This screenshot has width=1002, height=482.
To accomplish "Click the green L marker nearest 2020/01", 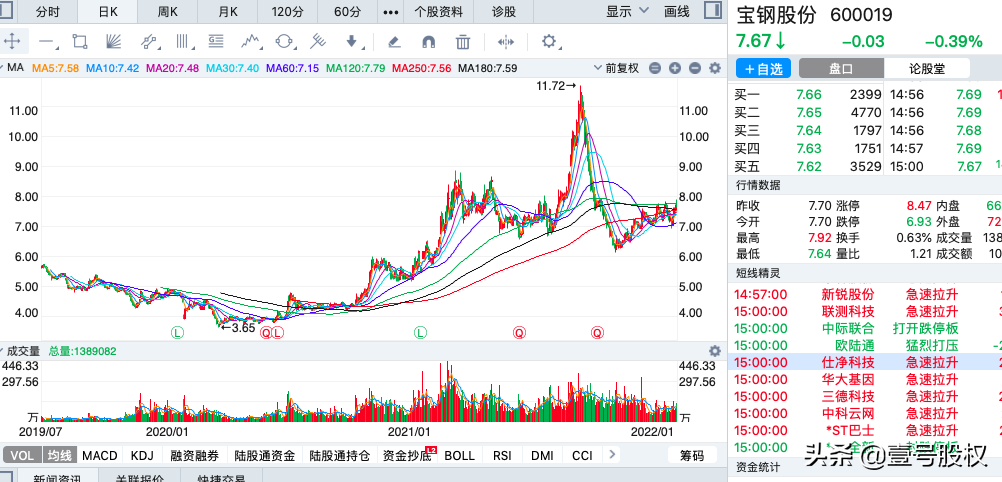I will (177, 332).
